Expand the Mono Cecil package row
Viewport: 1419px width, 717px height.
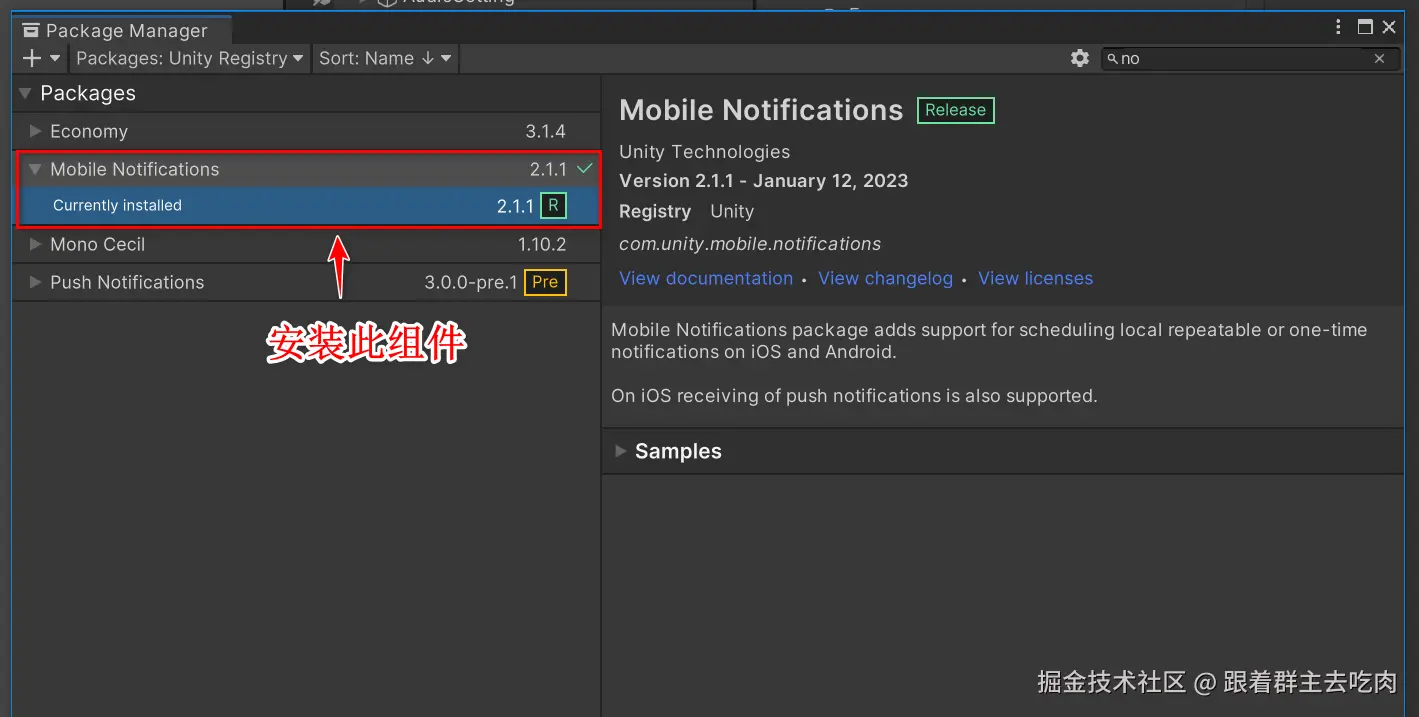click(x=35, y=244)
